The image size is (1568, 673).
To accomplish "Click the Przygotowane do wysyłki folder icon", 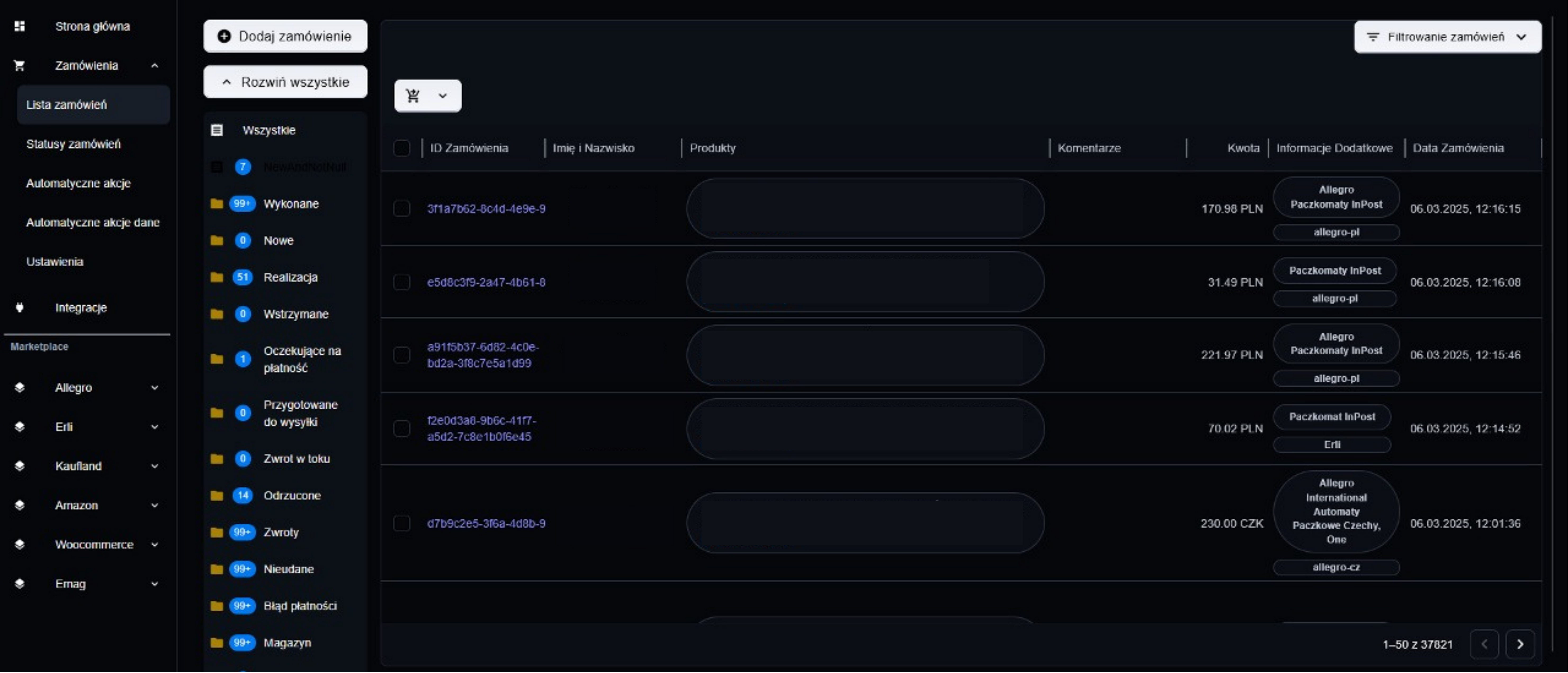I will pyautogui.click(x=217, y=413).
